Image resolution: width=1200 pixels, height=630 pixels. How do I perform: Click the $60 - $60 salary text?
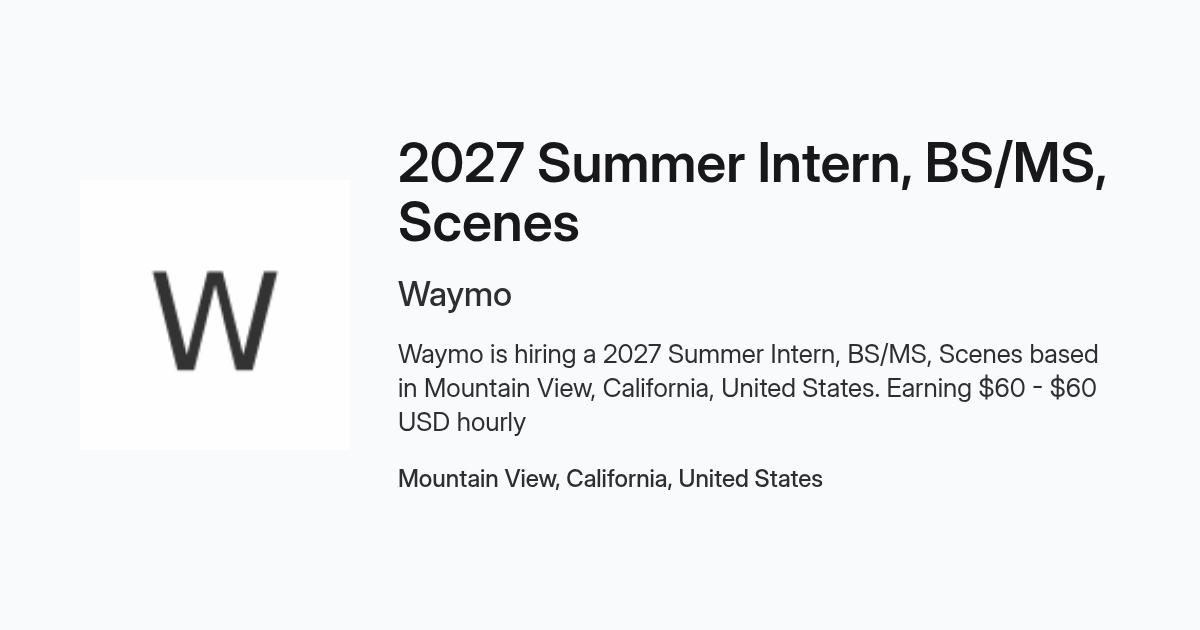point(1036,388)
